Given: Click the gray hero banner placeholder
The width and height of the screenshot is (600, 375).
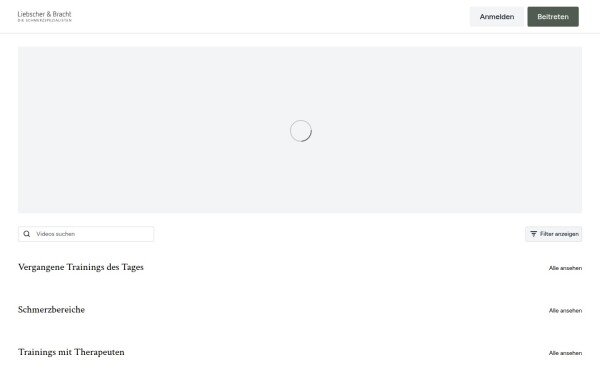Looking at the screenshot, I should pos(300,130).
